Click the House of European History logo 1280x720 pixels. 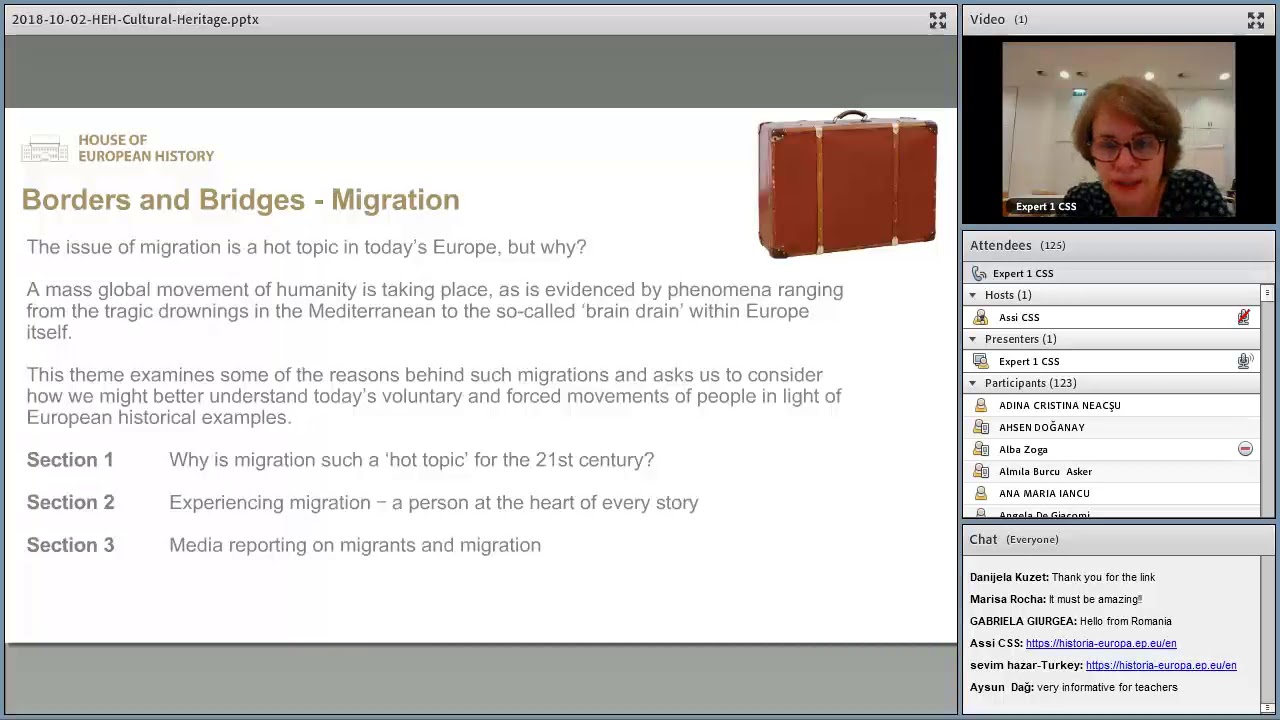coord(118,148)
